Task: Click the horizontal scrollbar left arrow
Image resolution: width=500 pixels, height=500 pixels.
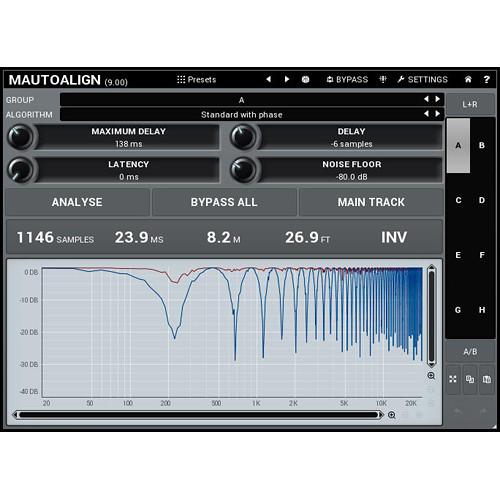Action: 15,415
